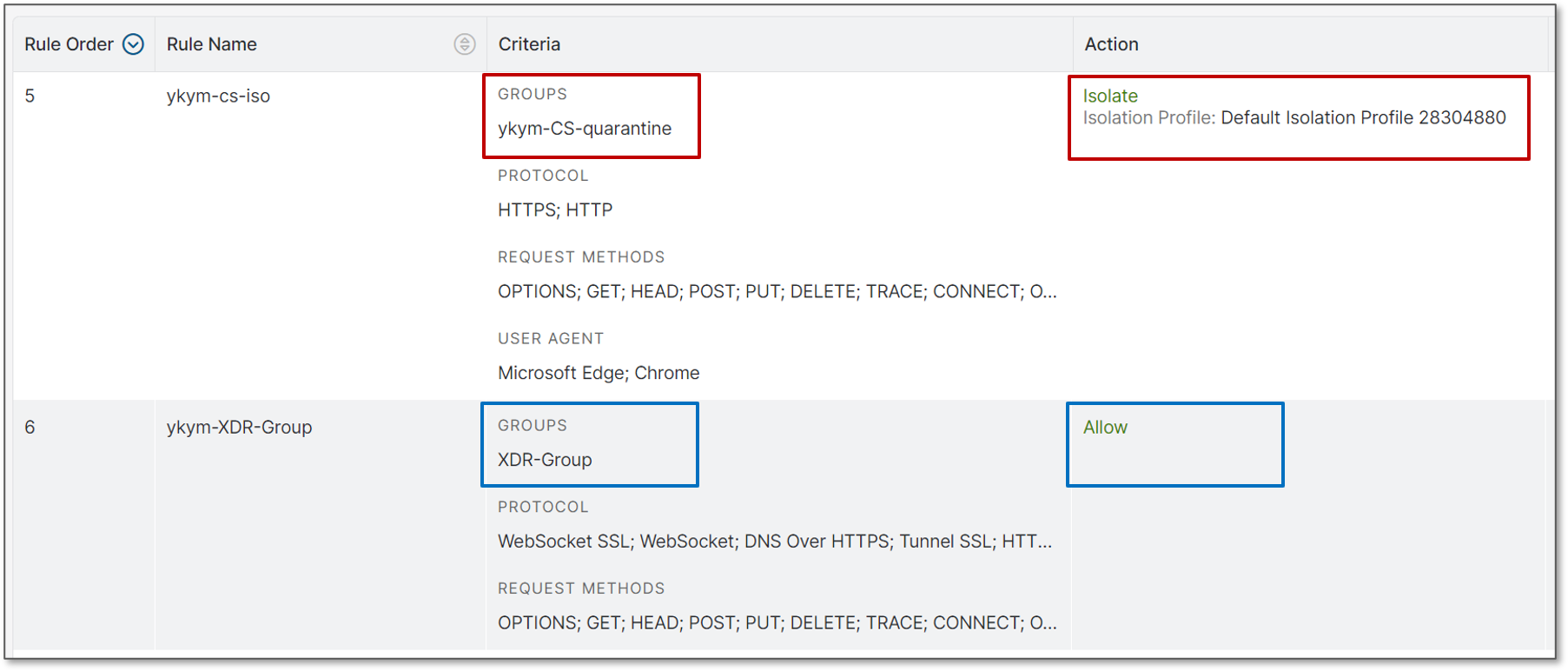Open the Rule Order column header

83,44
